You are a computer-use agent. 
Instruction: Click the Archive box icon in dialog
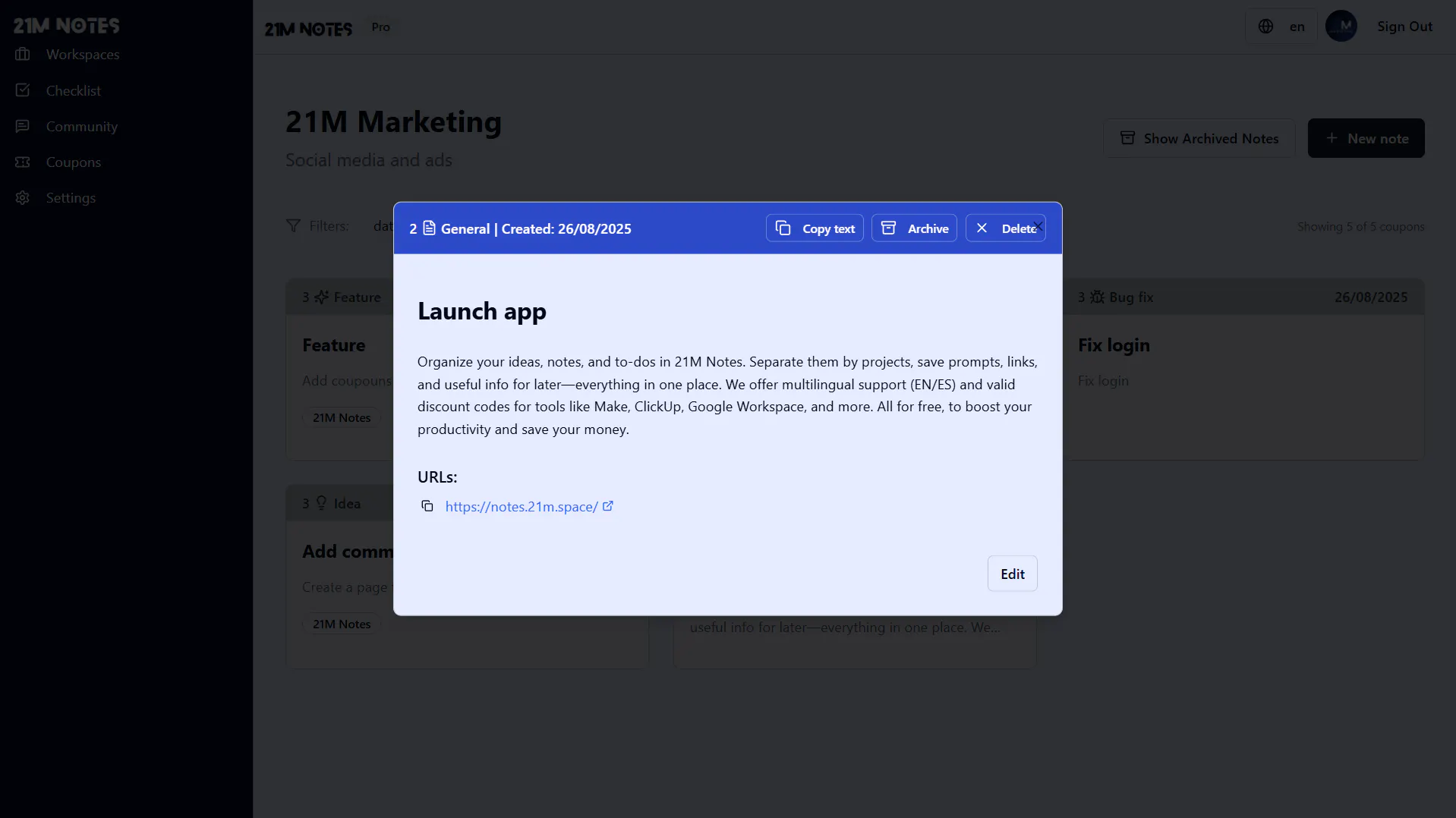(x=888, y=228)
